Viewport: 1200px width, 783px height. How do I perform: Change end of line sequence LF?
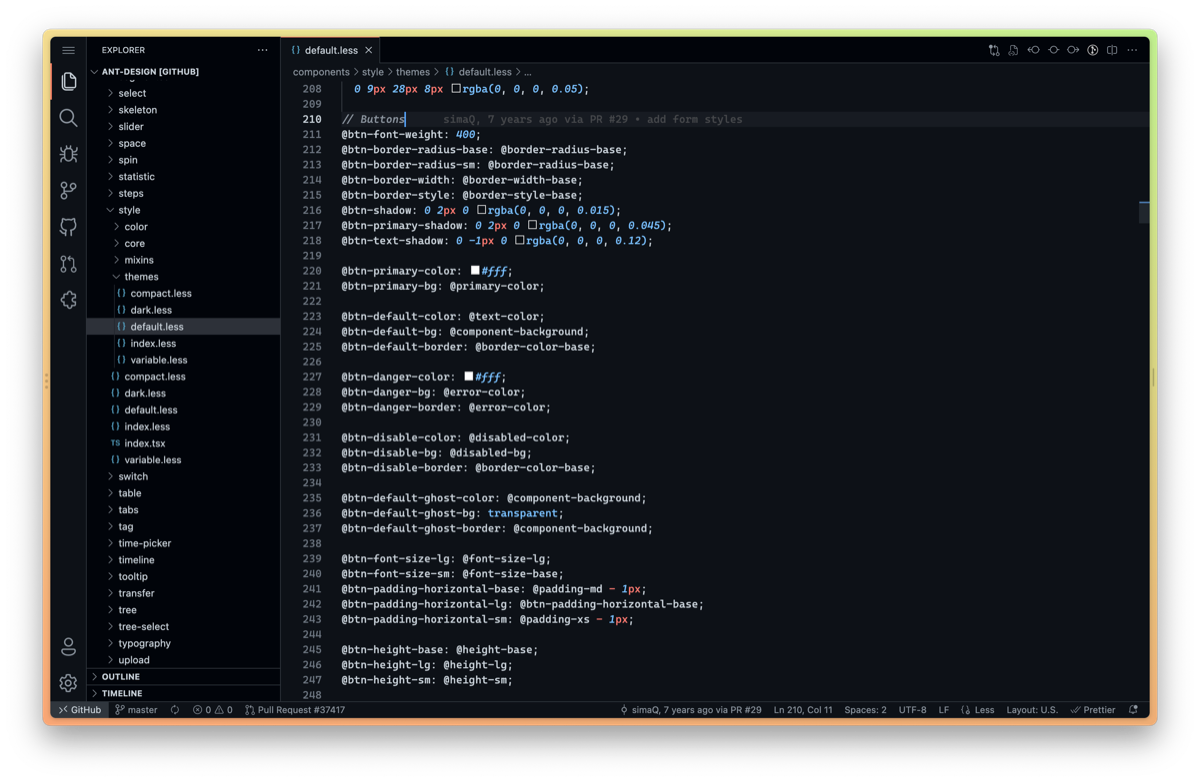pos(943,710)
